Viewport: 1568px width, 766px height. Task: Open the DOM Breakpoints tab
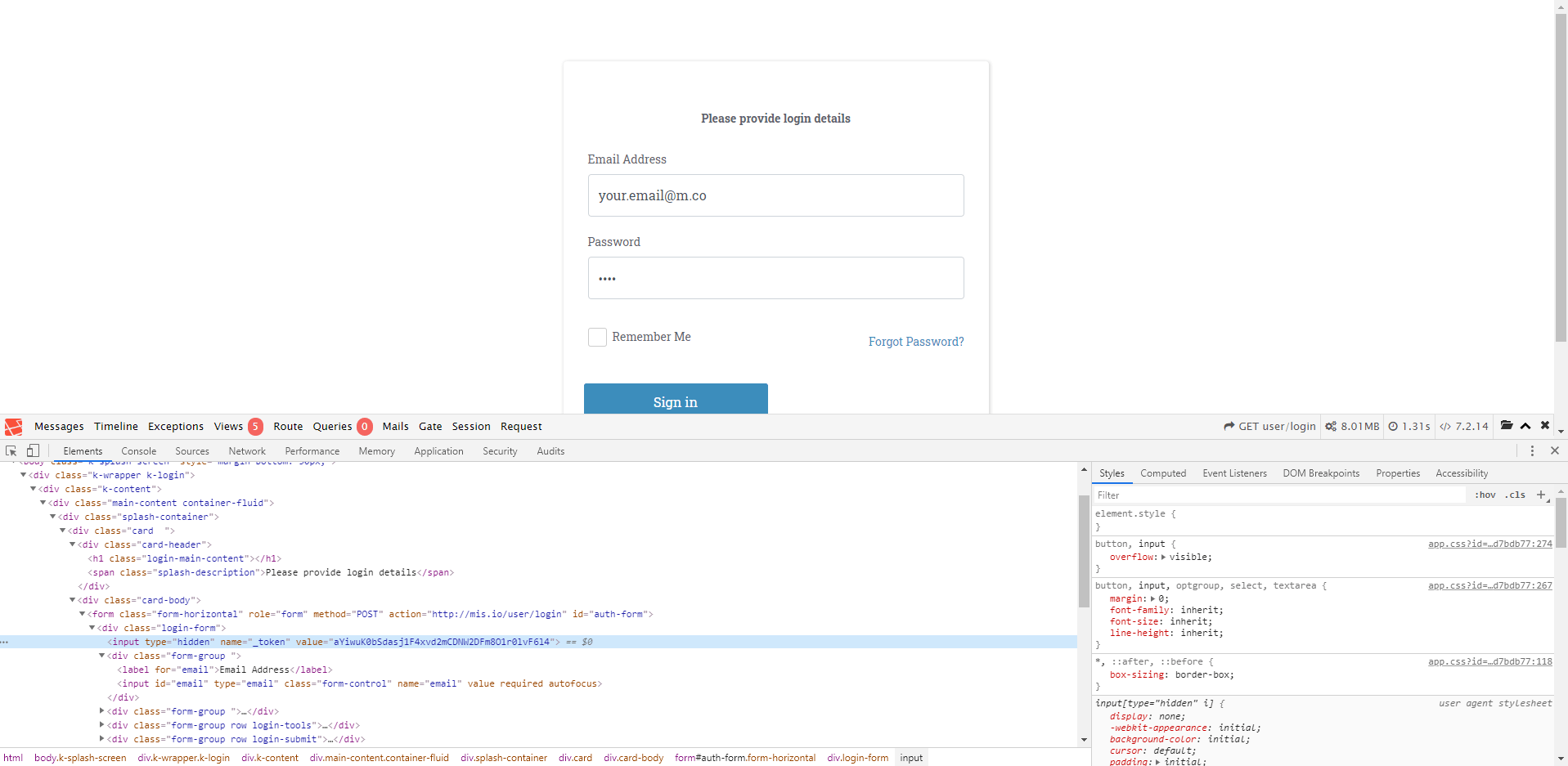pos(1321,473)
